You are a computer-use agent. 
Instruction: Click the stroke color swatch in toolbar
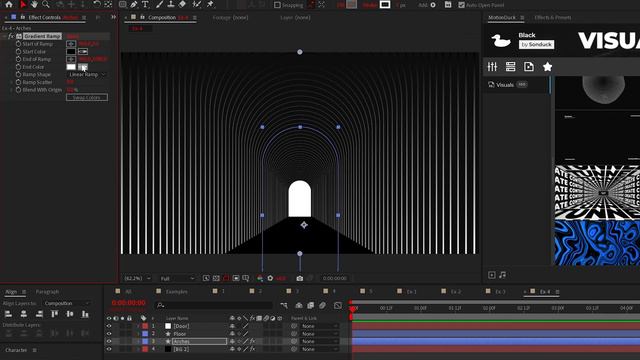(385, 5)
